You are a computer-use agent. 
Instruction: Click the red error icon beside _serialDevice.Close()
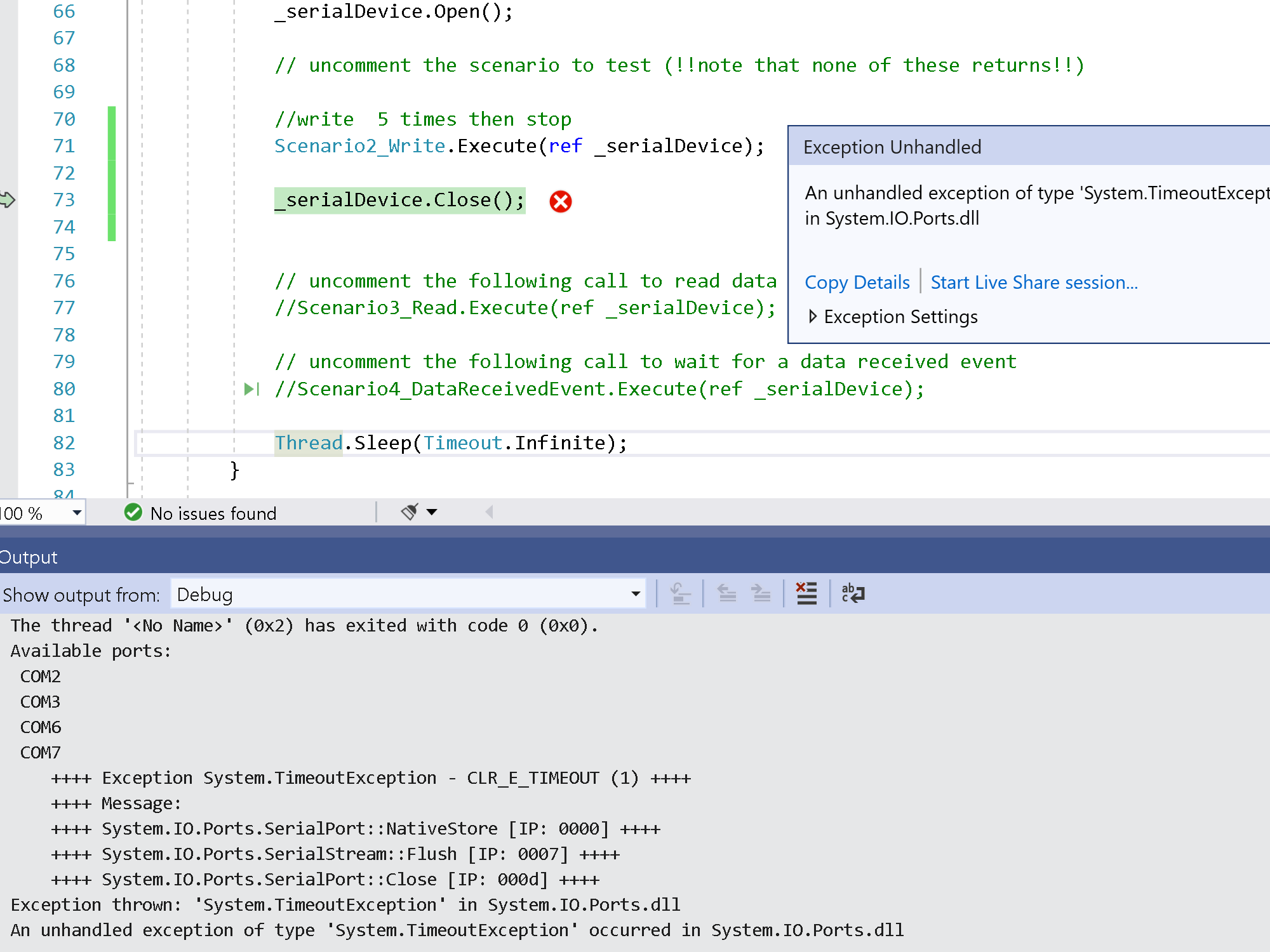coord(559,201)
